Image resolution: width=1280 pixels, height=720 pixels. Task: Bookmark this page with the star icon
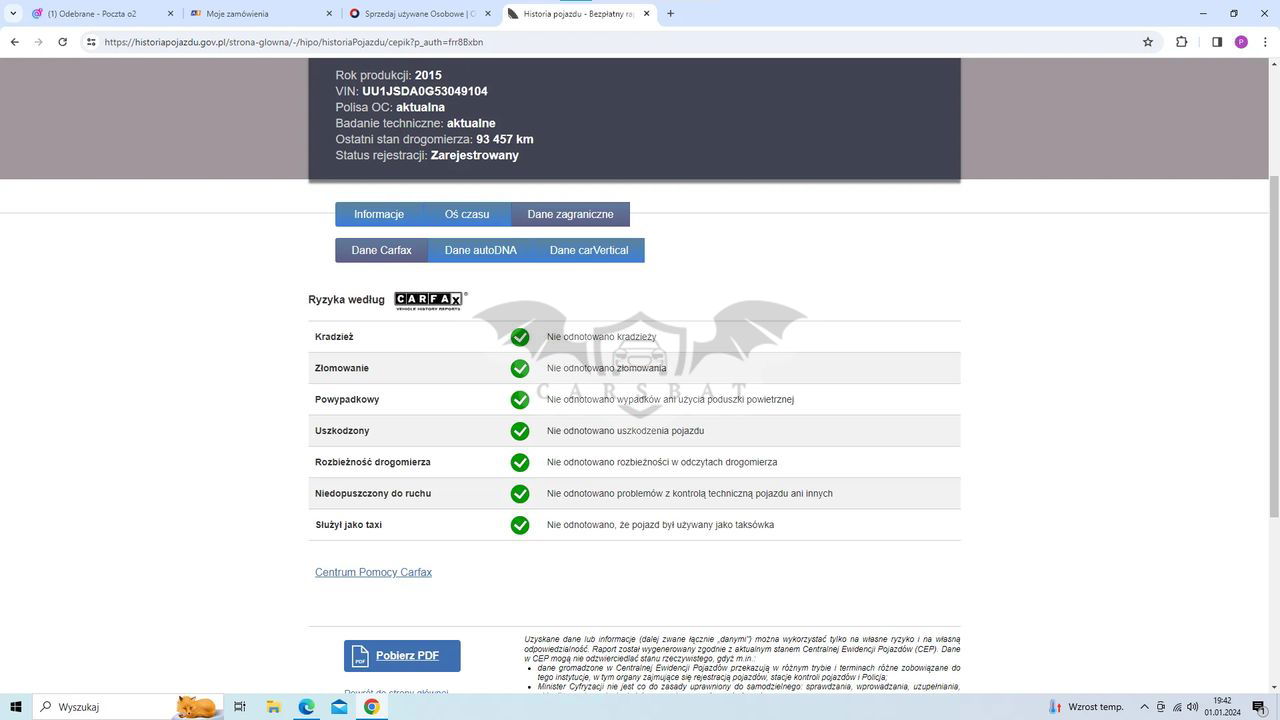[1148, 42]
